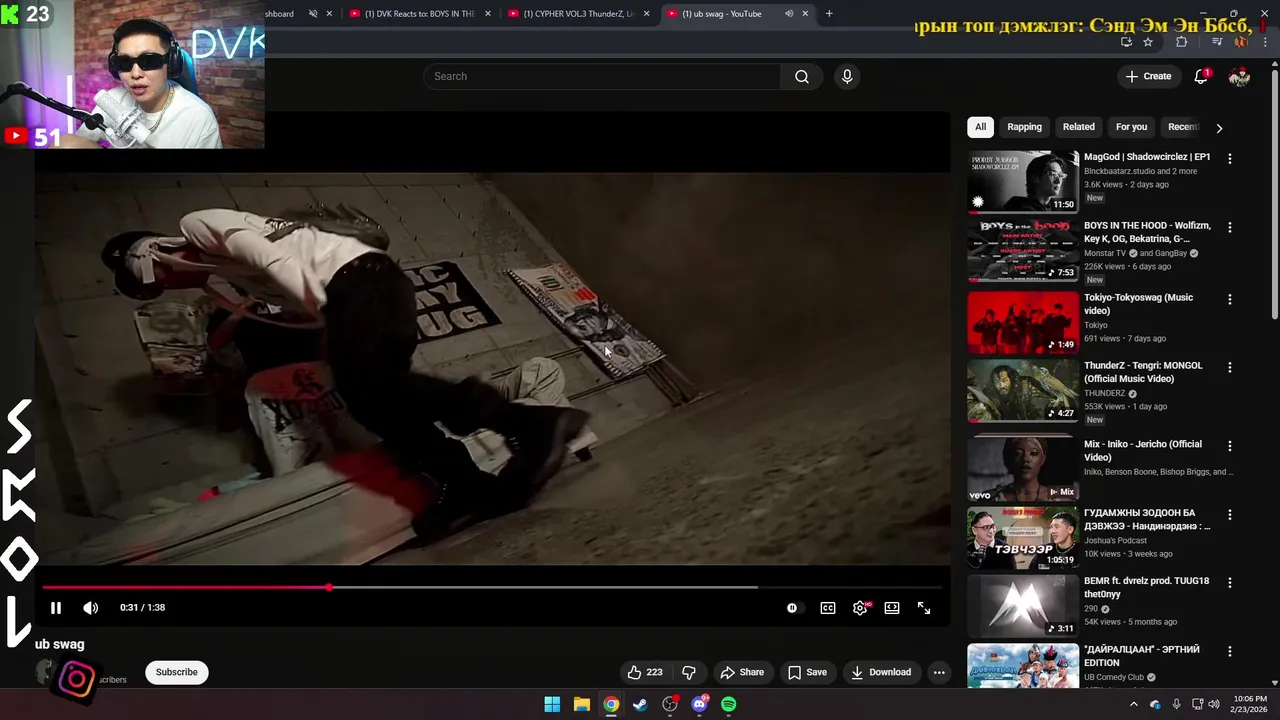The height and width of the screenshot is (720, 1280).
Task: Select the For you filter chip
Action: click(x=1131, y=127)
